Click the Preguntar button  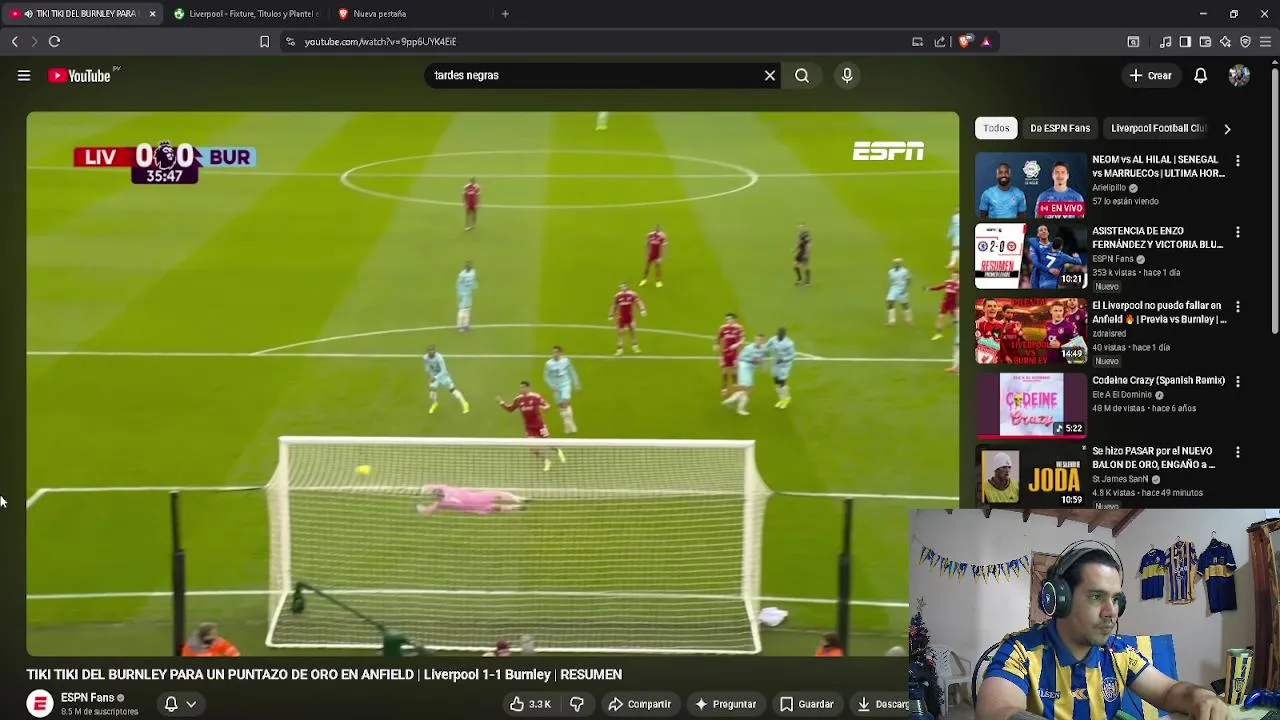click(726, 704)
